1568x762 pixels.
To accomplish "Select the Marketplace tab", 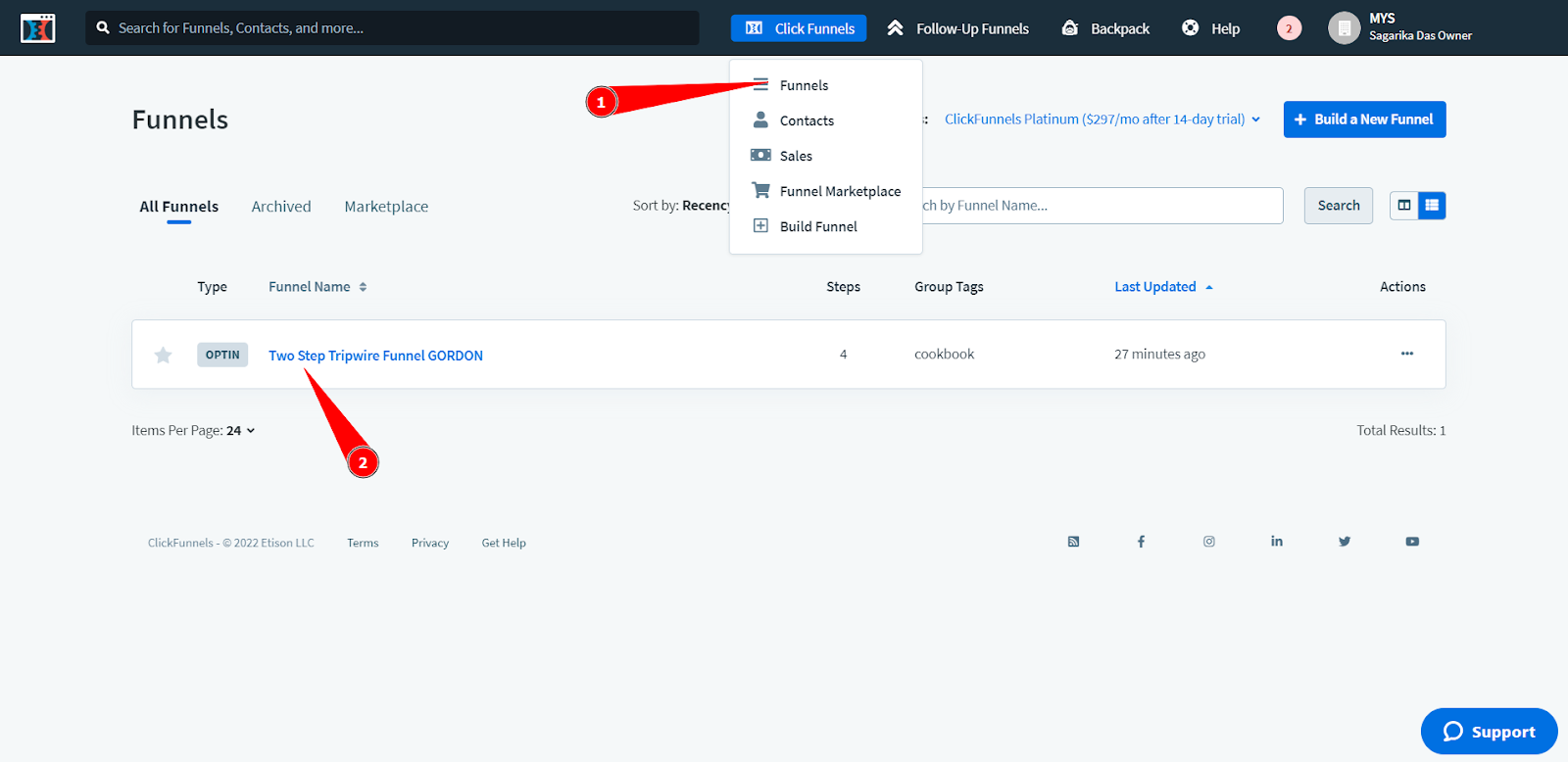I will click(386, 207).
